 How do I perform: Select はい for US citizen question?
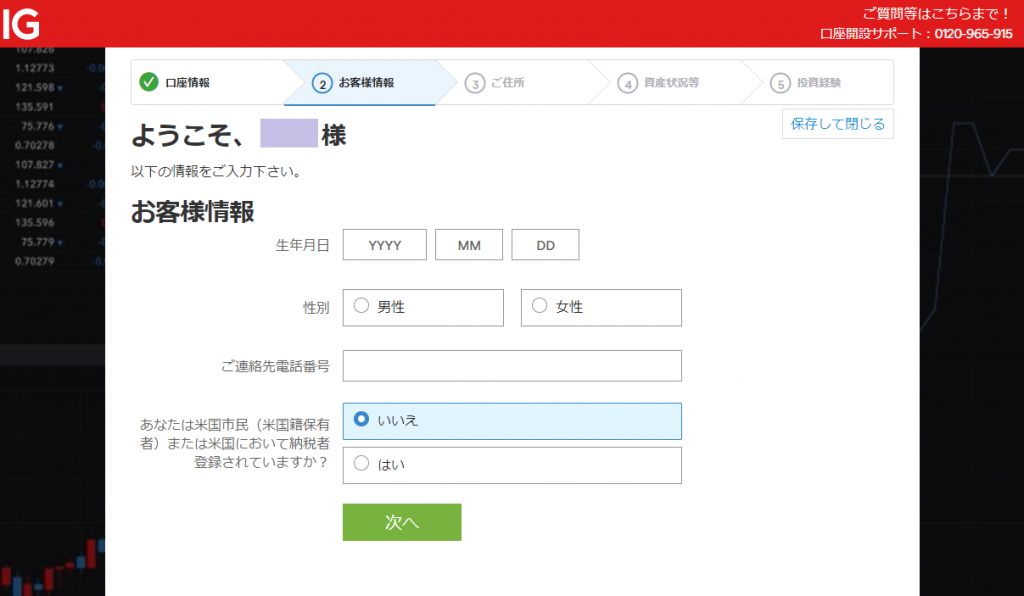pos(361,463)
